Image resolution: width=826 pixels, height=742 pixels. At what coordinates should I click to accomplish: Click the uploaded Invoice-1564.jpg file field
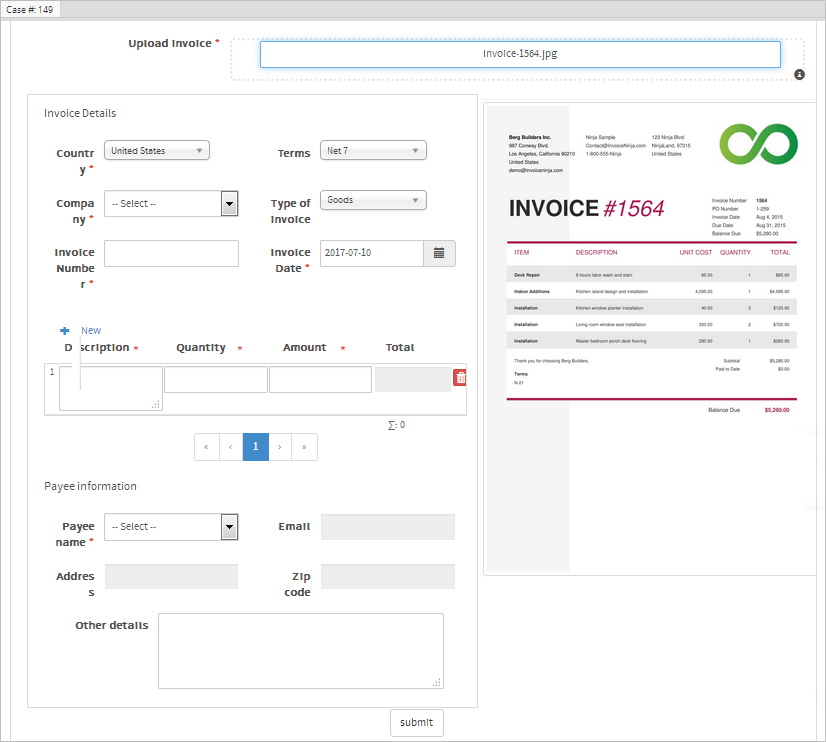coord(520,54)
